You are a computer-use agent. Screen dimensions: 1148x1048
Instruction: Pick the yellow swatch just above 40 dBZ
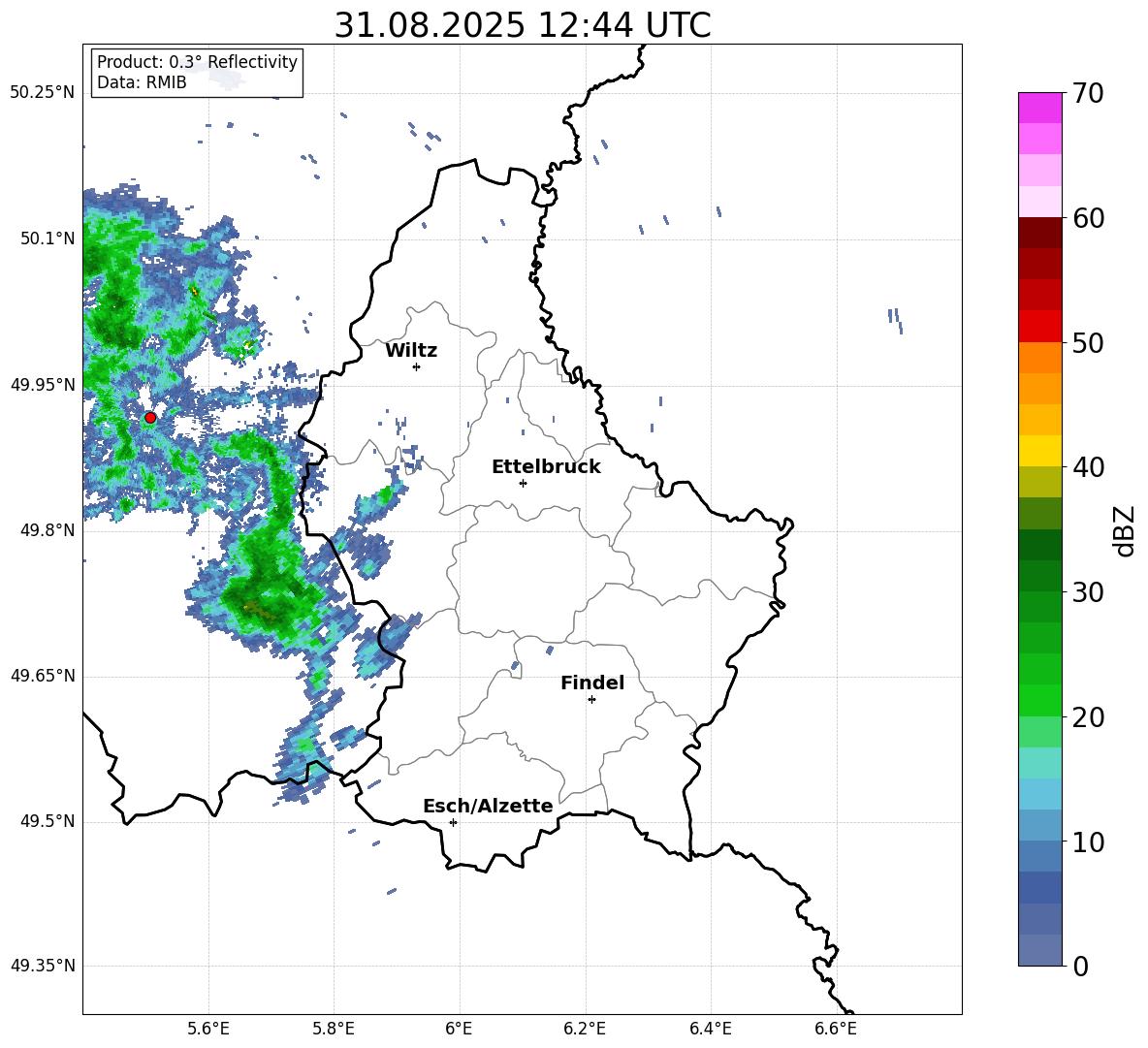pyautogui.click(x=1039, y=451)
